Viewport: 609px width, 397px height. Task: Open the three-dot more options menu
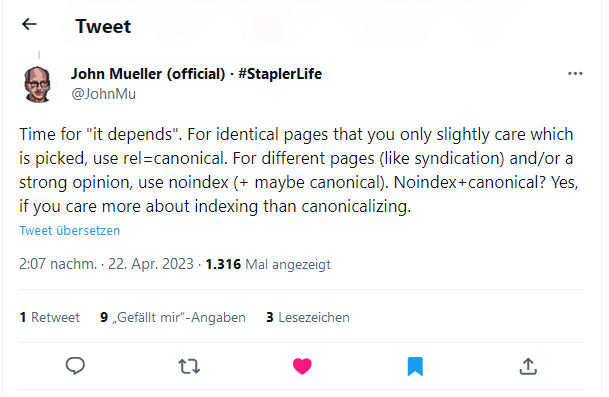pyautogui.click(x=575, y=73)
